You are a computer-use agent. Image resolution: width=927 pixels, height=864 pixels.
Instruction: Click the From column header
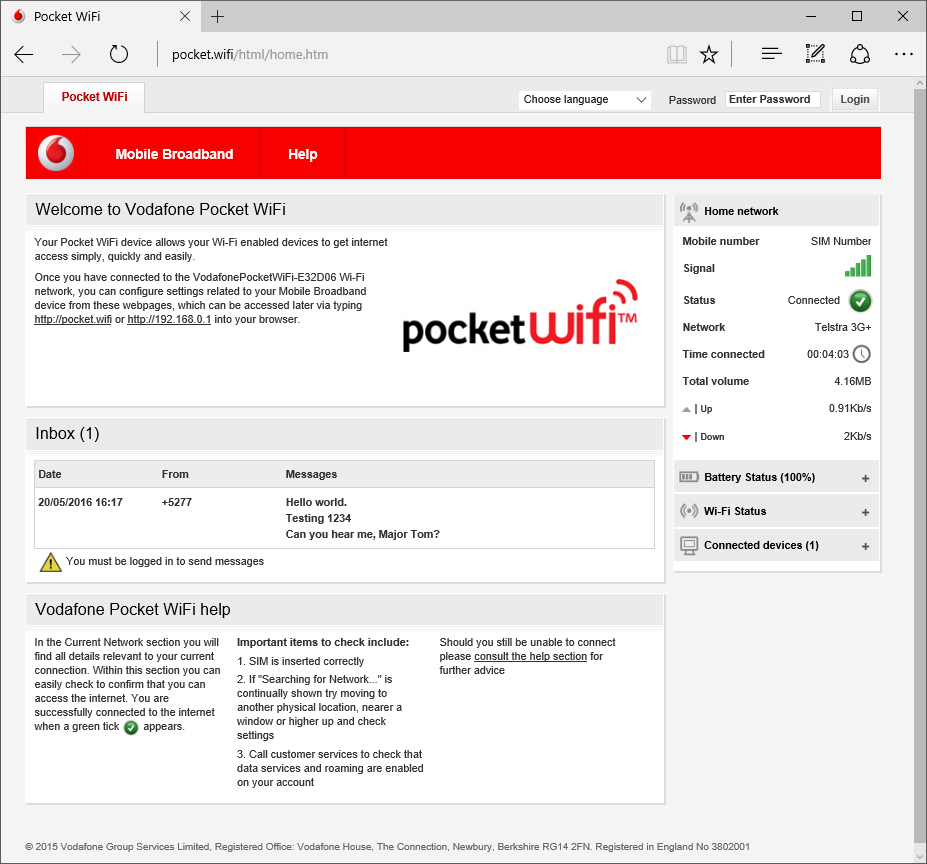(175, 474)
